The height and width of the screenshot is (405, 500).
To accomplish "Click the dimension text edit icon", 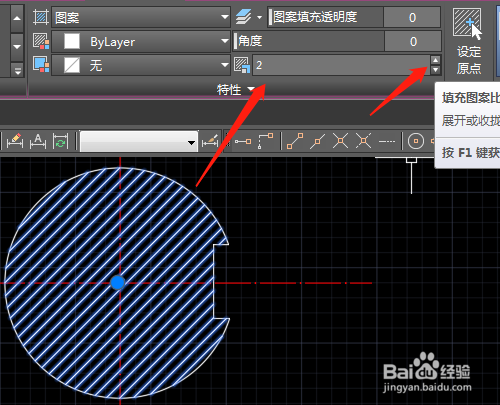I will [x=38, y=141].
